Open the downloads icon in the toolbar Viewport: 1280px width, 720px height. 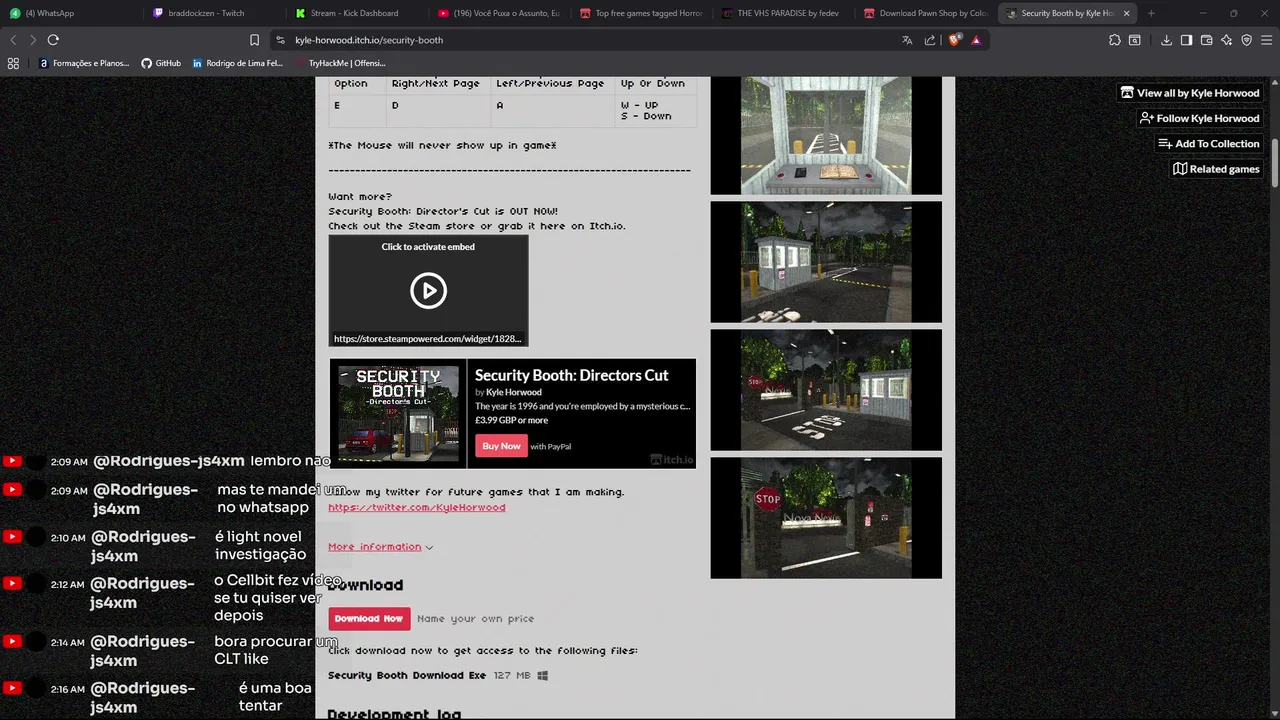click(x=1166, y=40)
